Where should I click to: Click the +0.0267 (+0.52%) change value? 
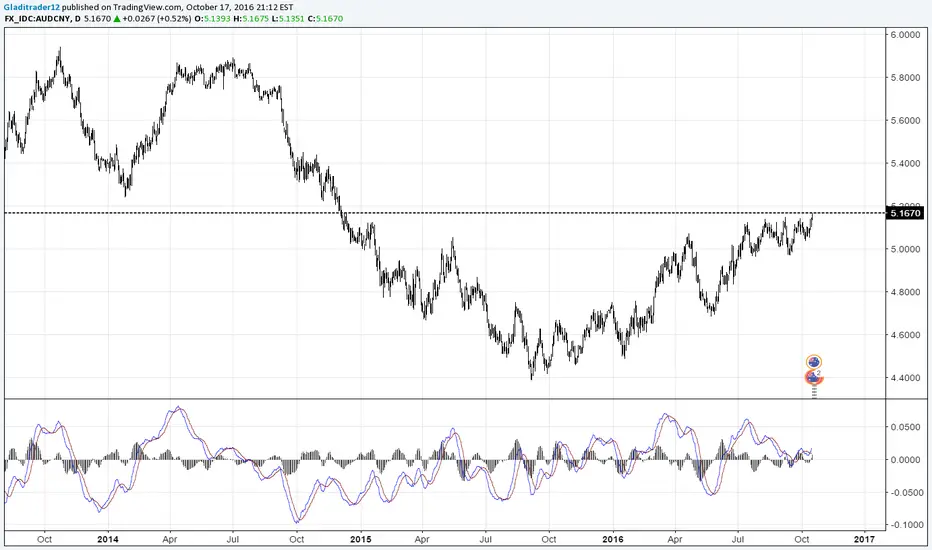pos(157,18)
